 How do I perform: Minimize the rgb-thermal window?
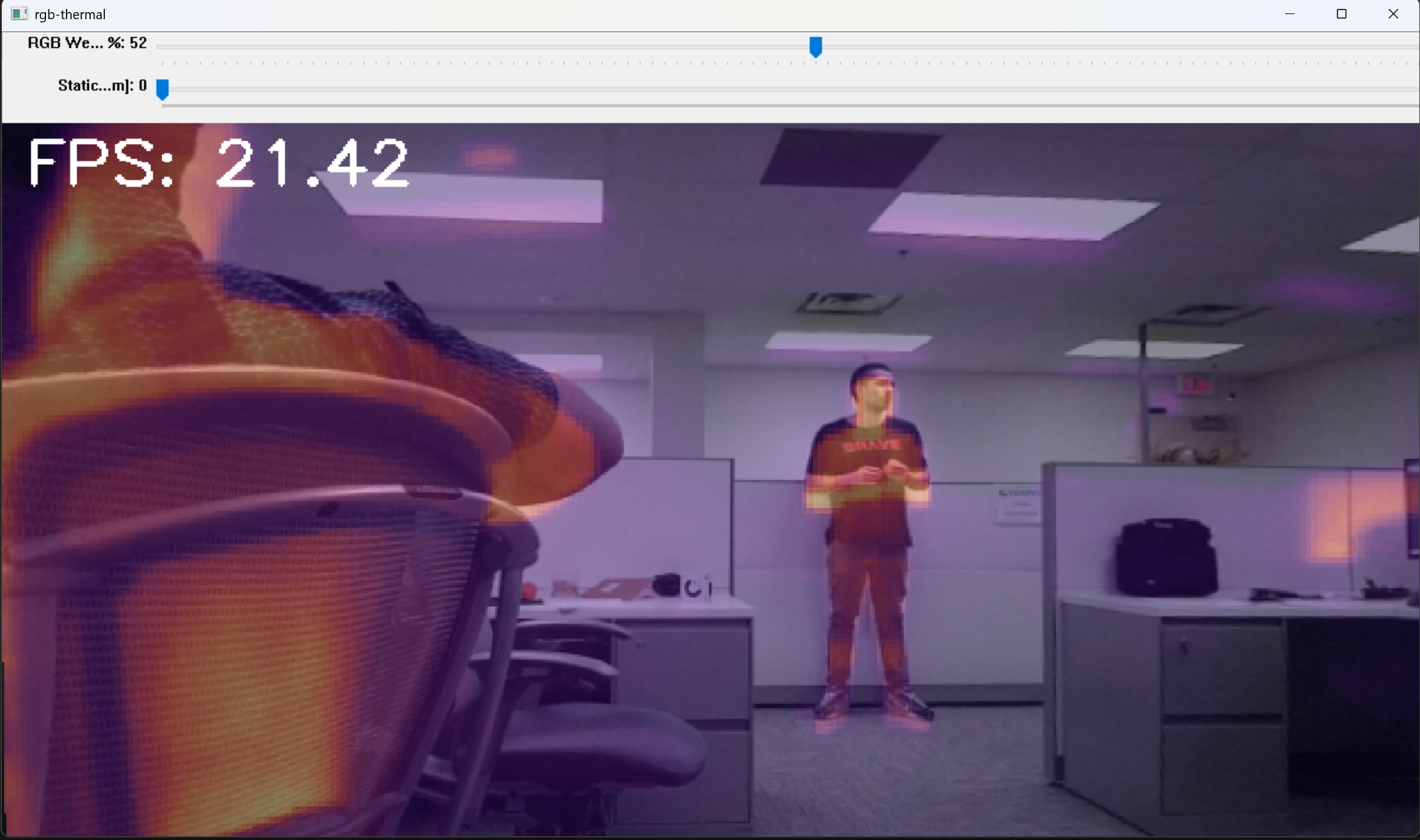point(1290,14)
